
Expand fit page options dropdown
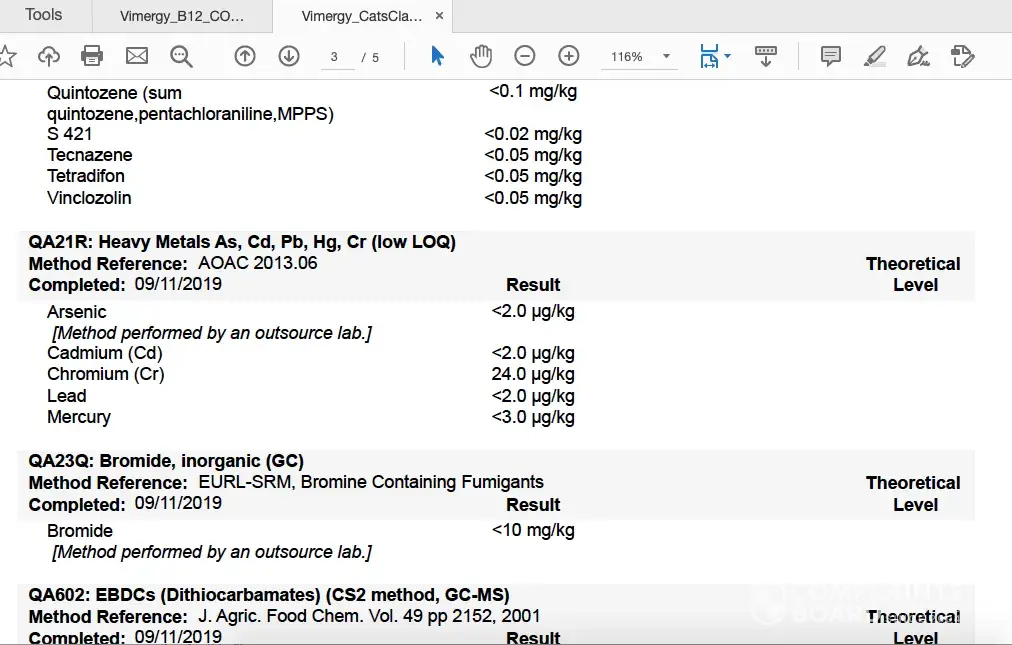point(727,56)
